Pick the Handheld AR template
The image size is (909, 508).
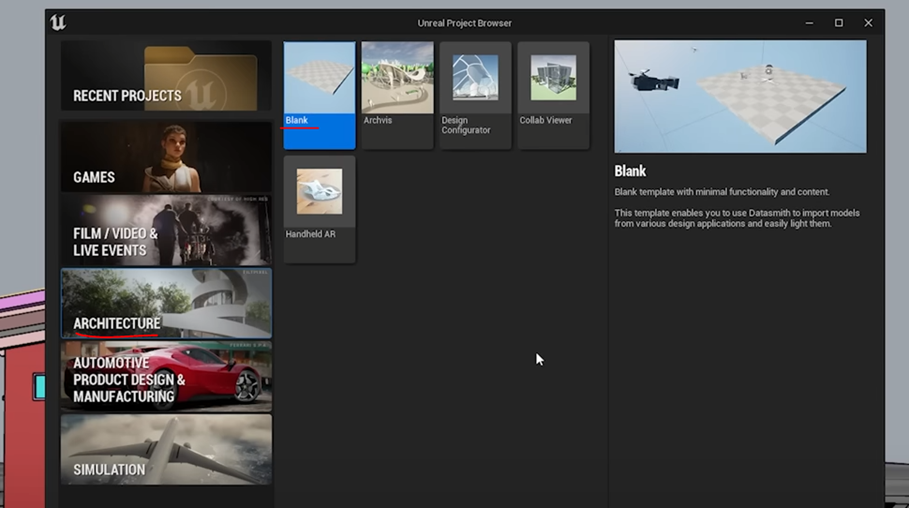319,209
